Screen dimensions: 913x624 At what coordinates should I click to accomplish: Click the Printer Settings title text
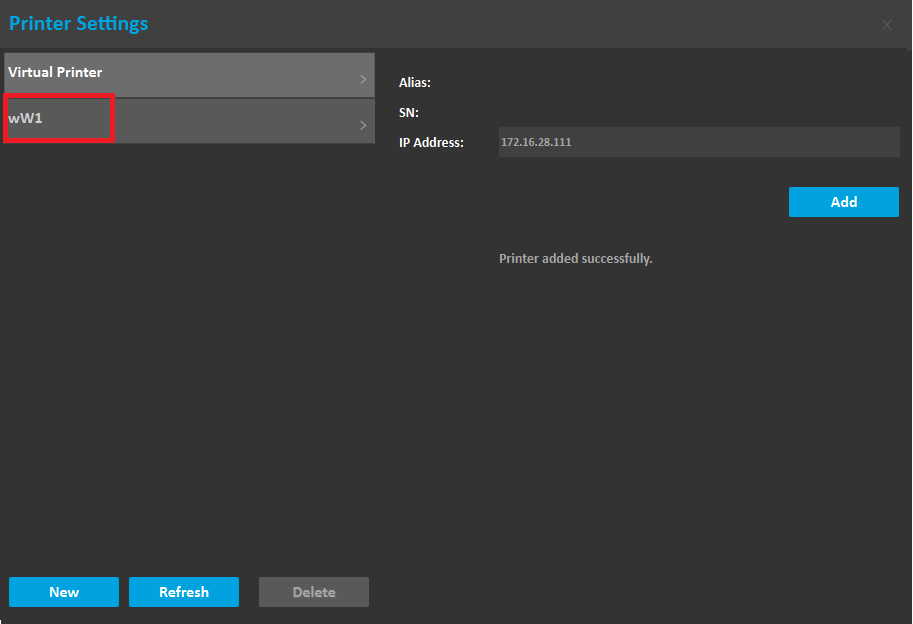pyautogui.click(x=78, y=23)
